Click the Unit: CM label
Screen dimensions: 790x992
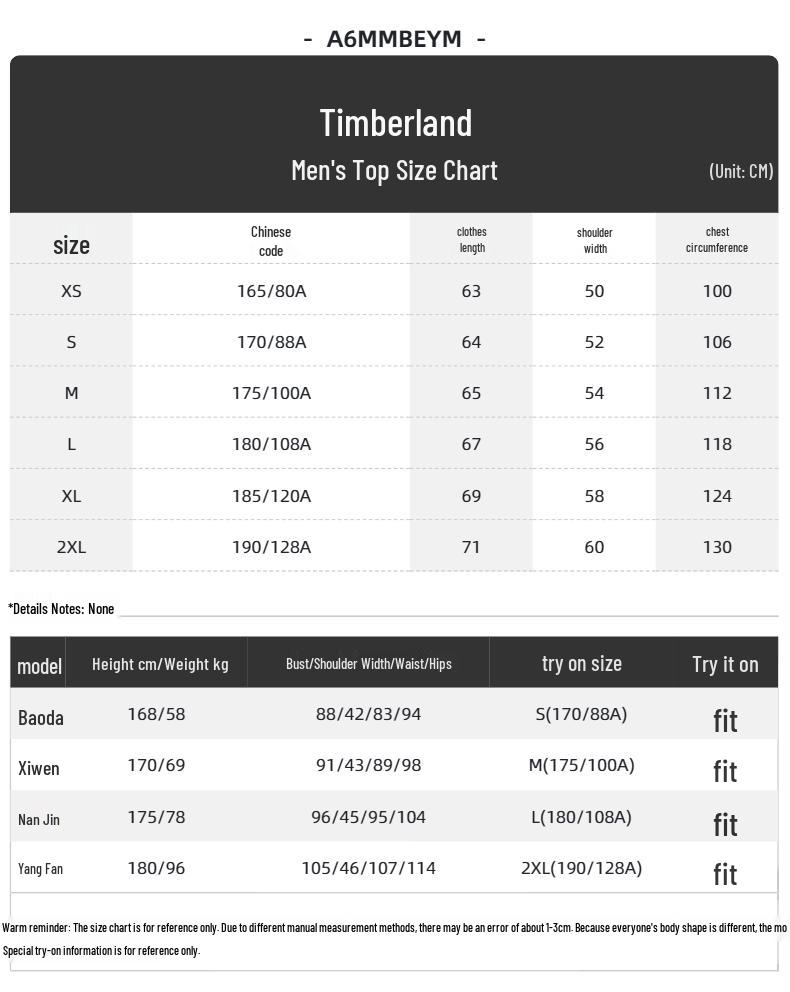741,171
